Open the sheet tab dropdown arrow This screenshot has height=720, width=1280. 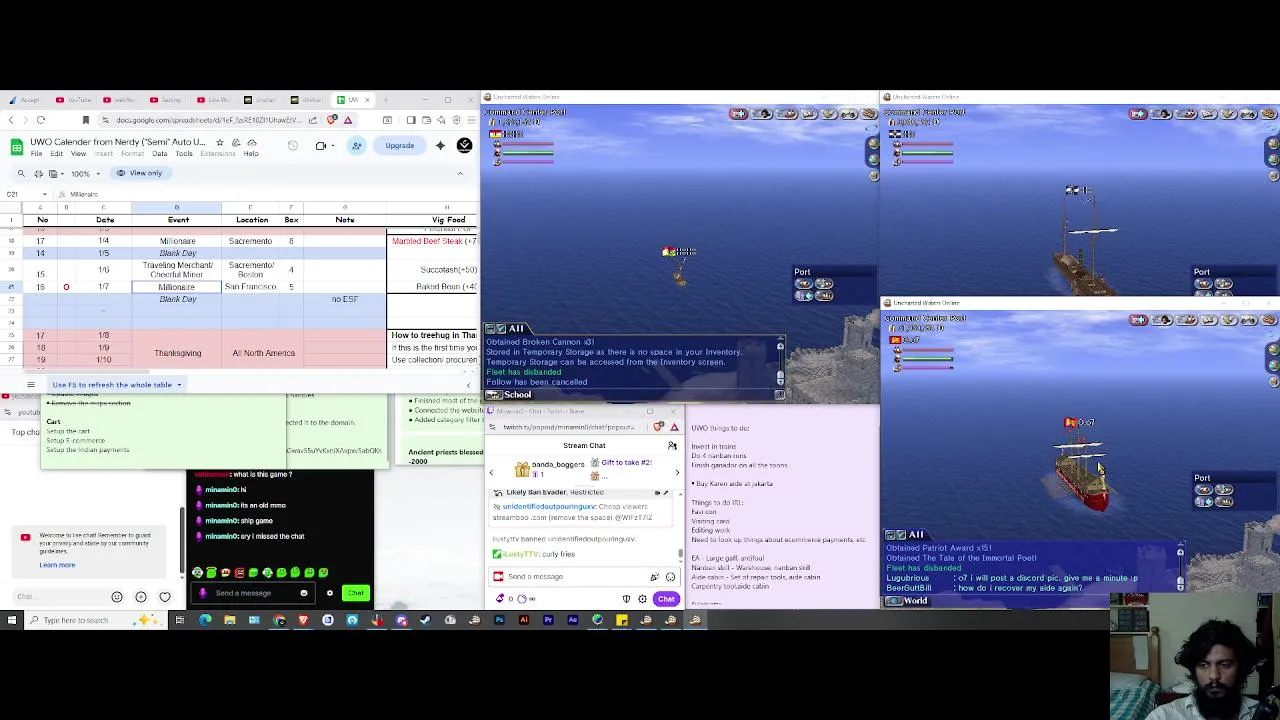(179, 385)
